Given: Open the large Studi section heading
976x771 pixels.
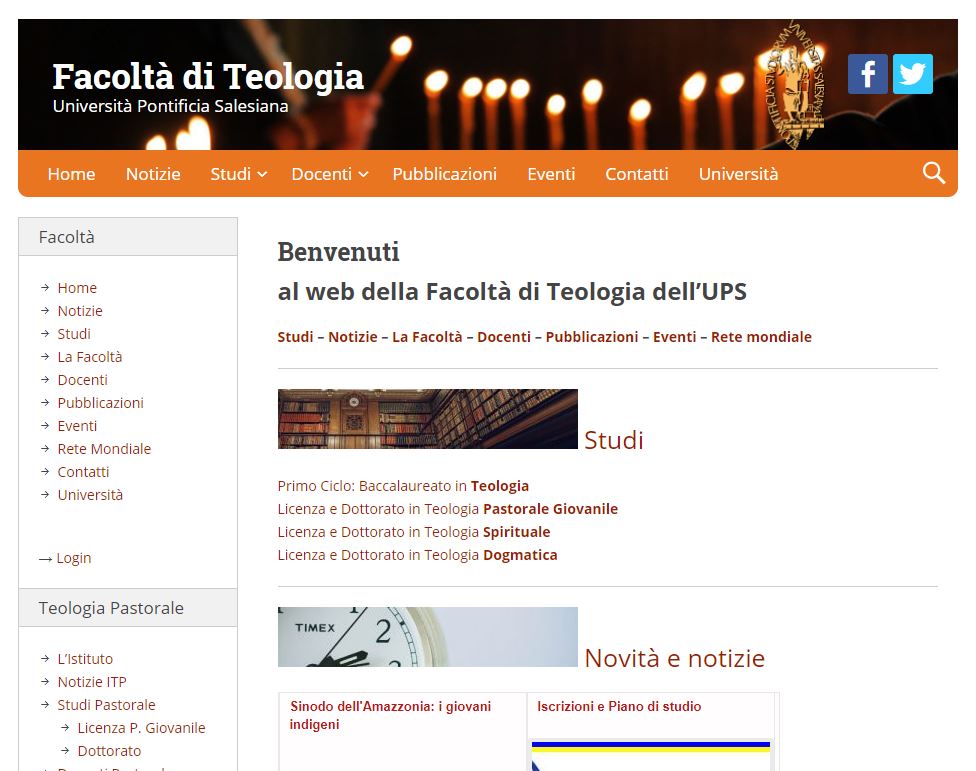Looking at the screenshot, I should (x=614, y=440).
